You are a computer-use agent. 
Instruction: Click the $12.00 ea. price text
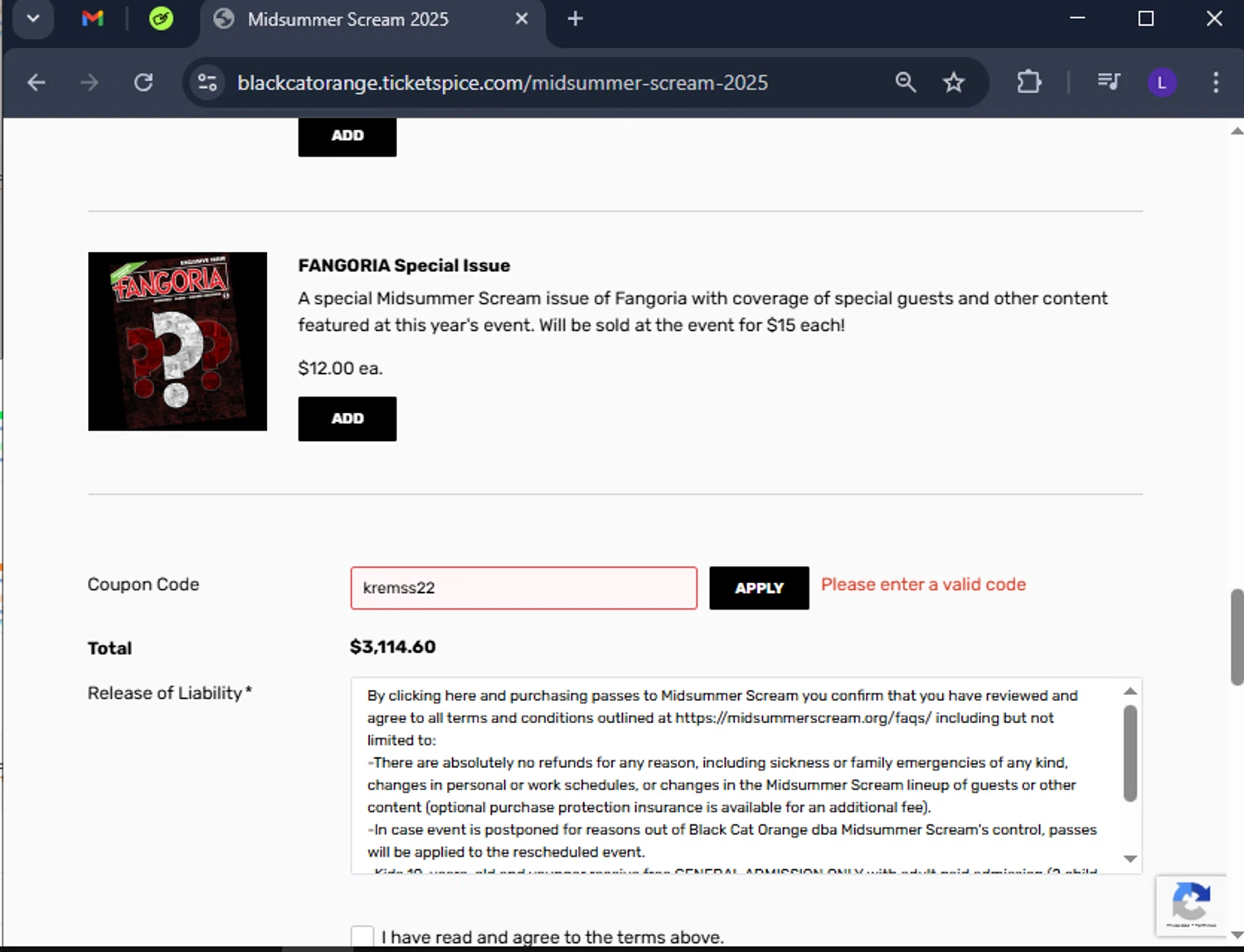340,368
